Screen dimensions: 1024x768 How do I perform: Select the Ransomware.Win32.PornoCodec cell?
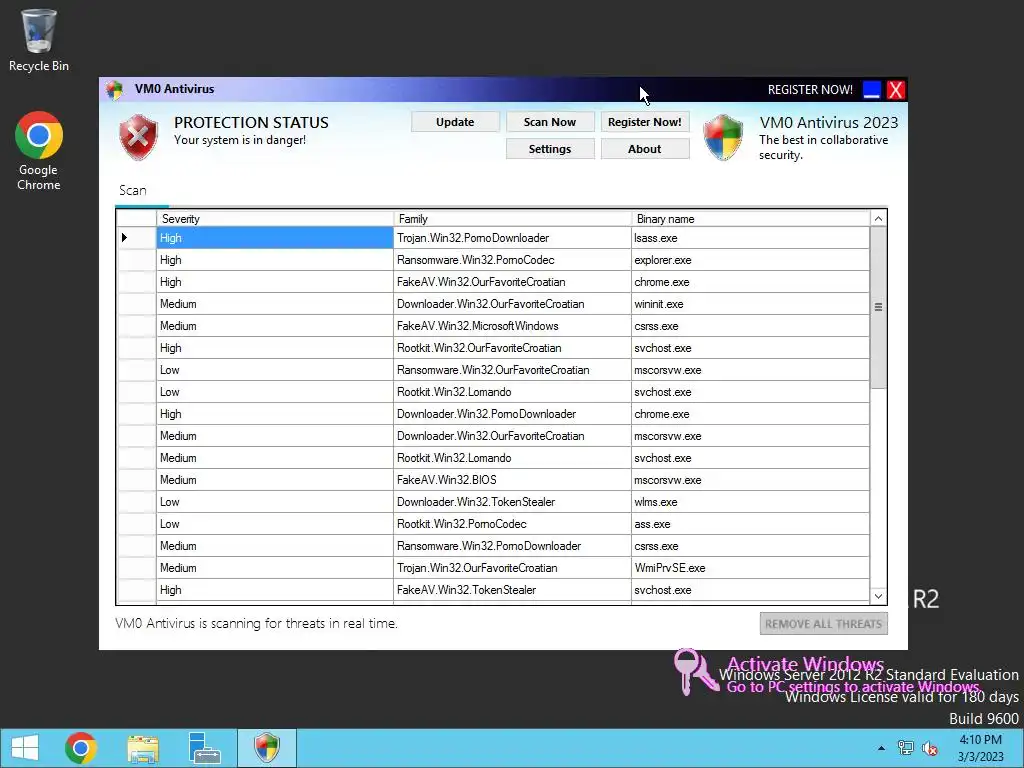pyautogui.click(x=513, y=260)
